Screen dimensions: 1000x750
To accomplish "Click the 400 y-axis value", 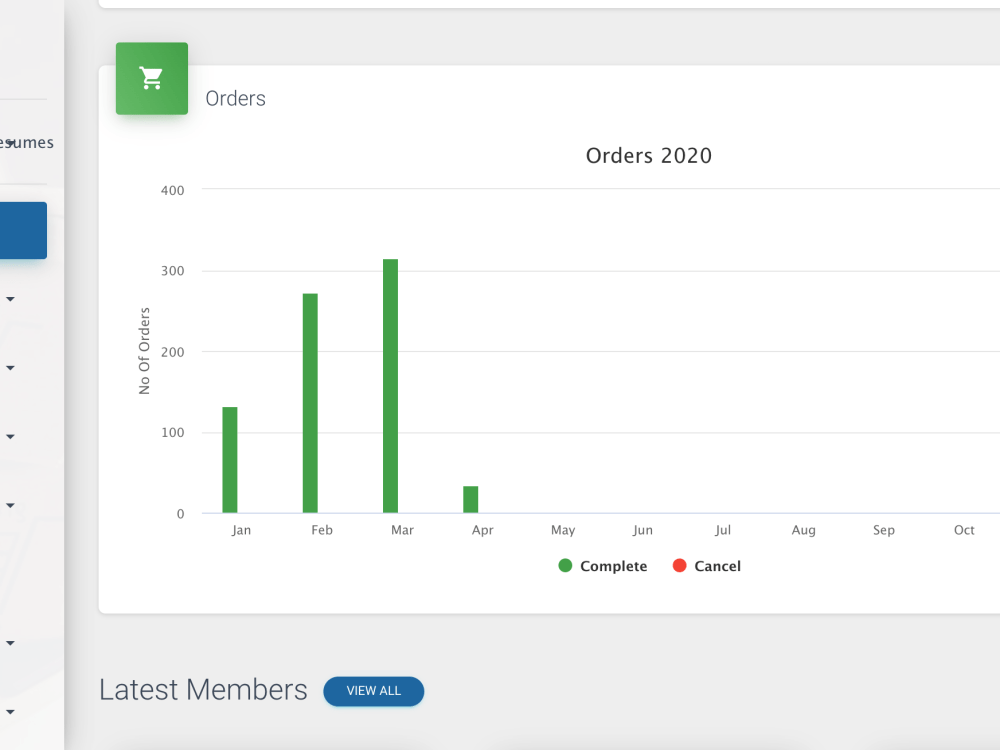I will click(x=172, y=190).
